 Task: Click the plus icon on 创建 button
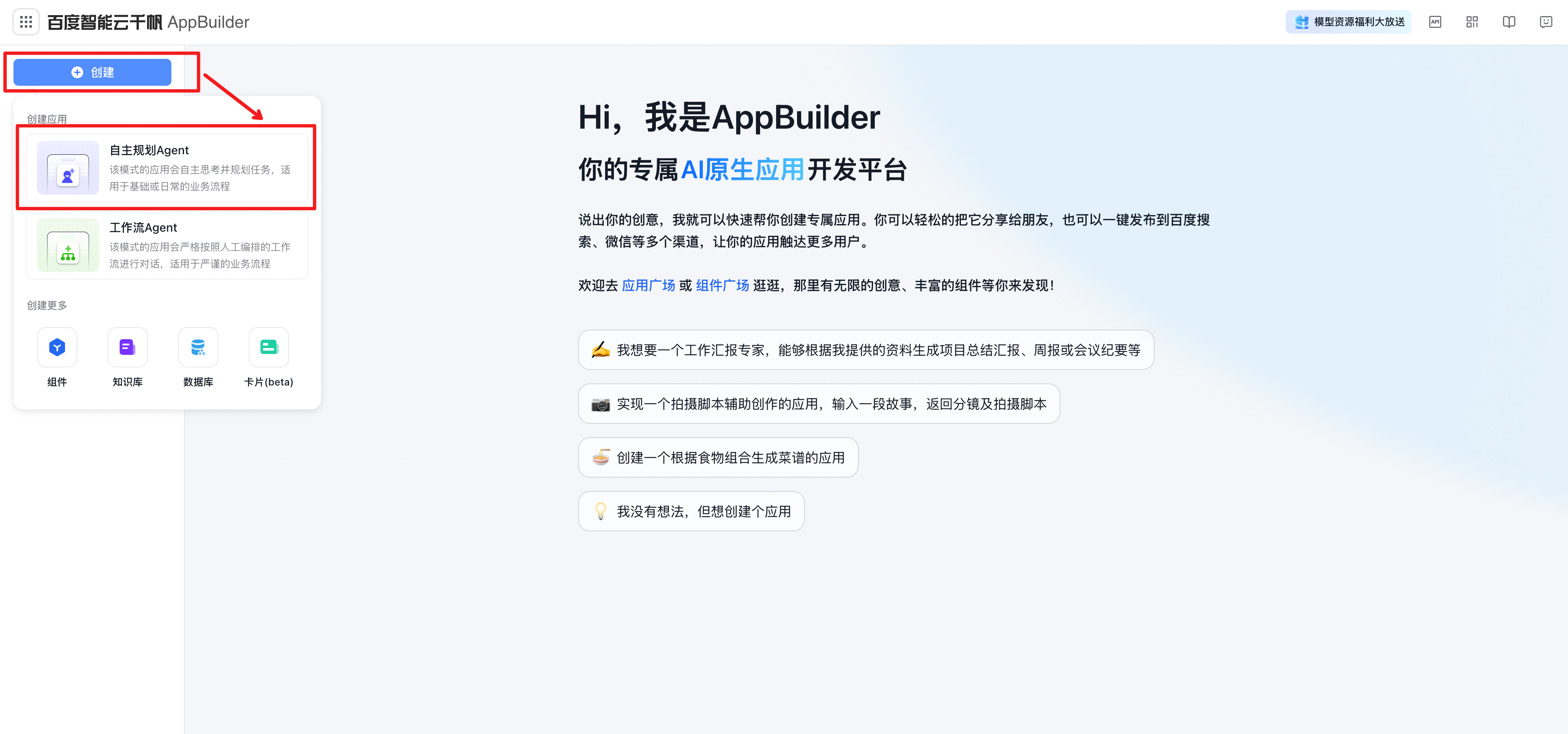pos(77,72)
